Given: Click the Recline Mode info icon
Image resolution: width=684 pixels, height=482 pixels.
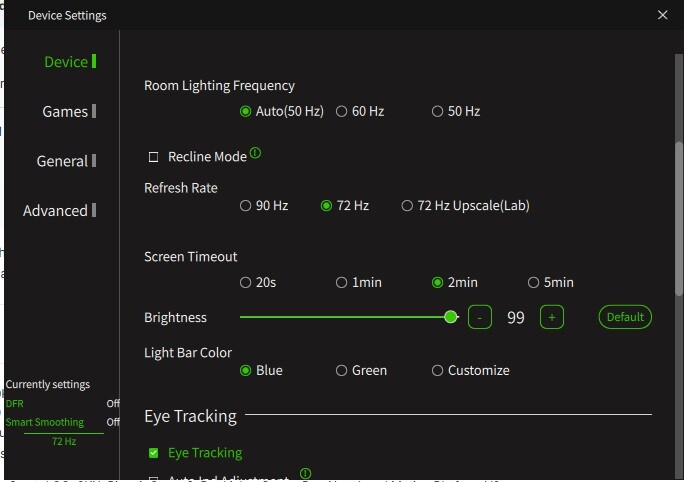Looking at the screenshot, I should tap(255, 153).
